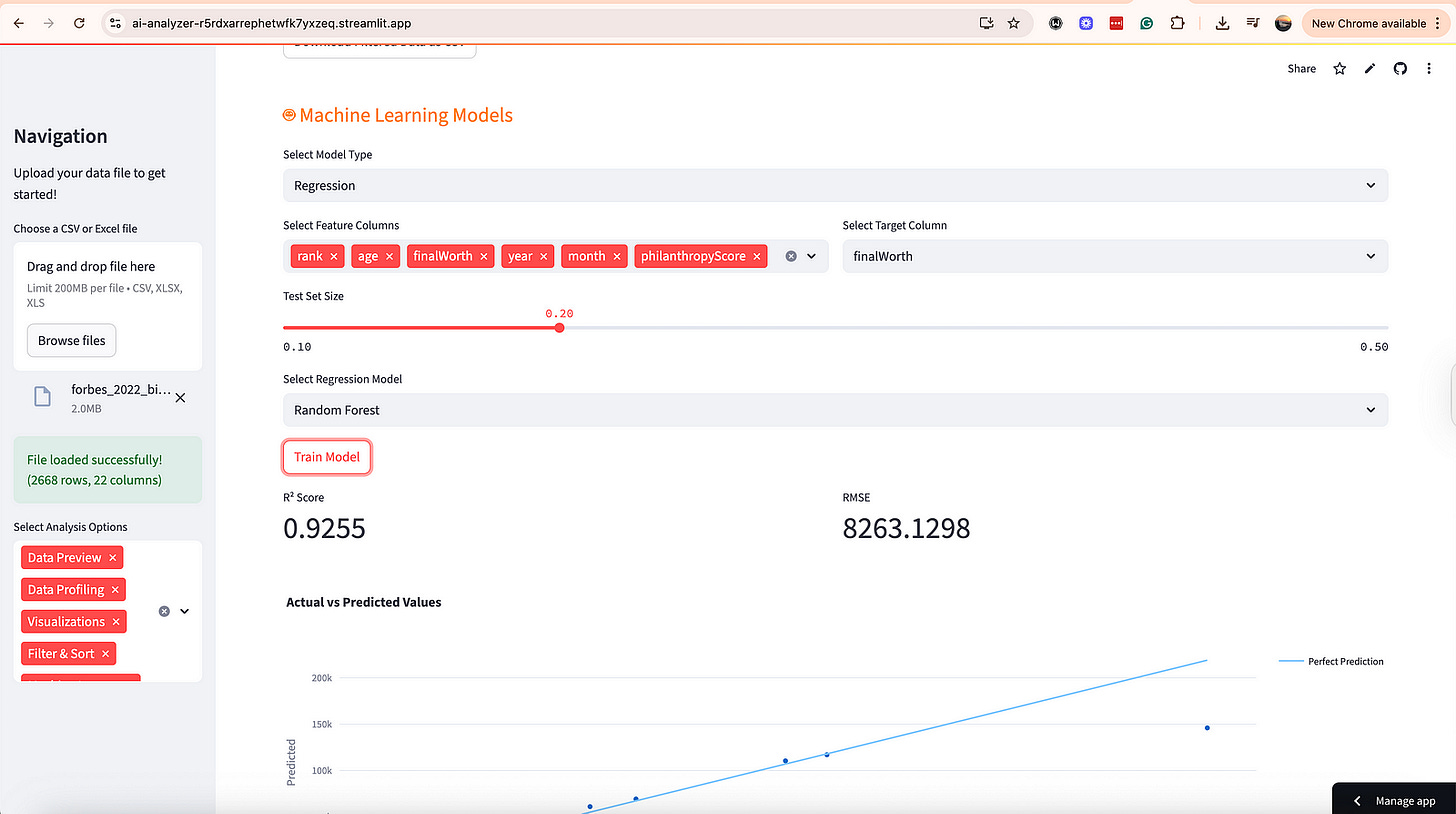Screen dimensions: 1456x814
Task: Open the media control icon in toolbar
Action: click(x=1253, y=23)
